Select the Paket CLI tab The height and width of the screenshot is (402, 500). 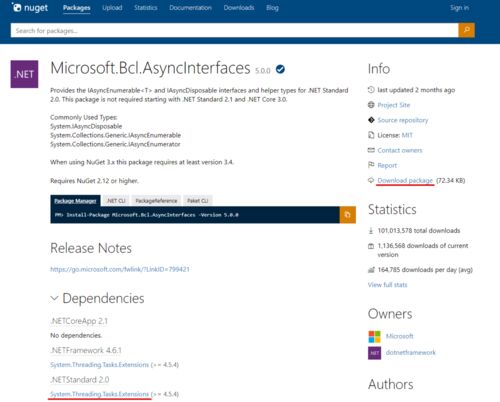198,201
